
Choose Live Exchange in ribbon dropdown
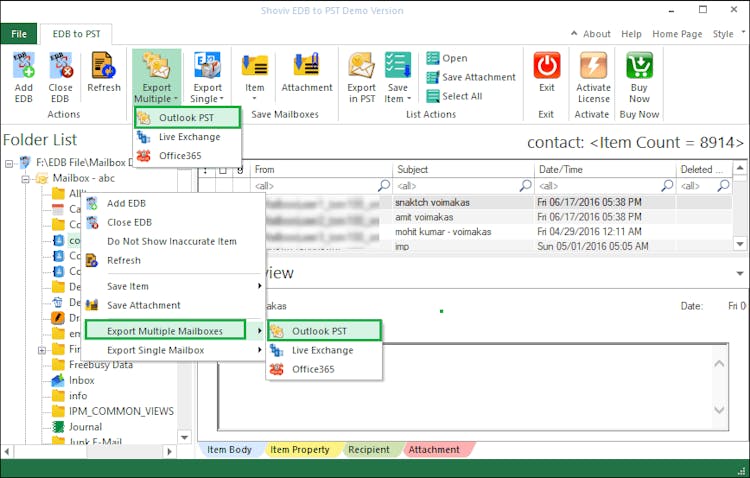(x=187, y=137)
